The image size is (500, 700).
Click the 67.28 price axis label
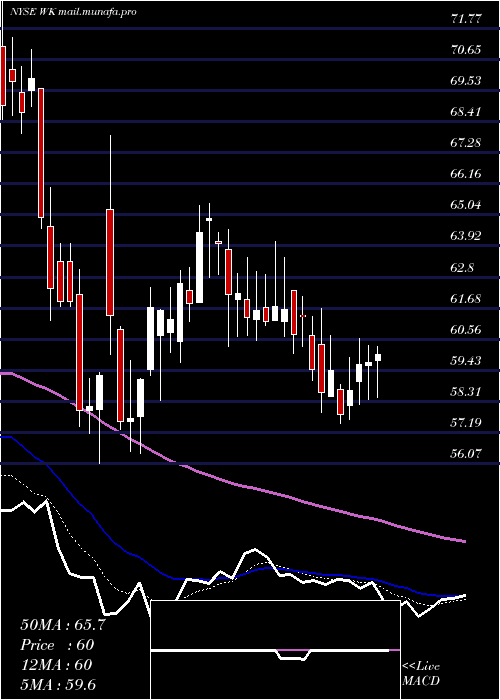click(466, 143)
